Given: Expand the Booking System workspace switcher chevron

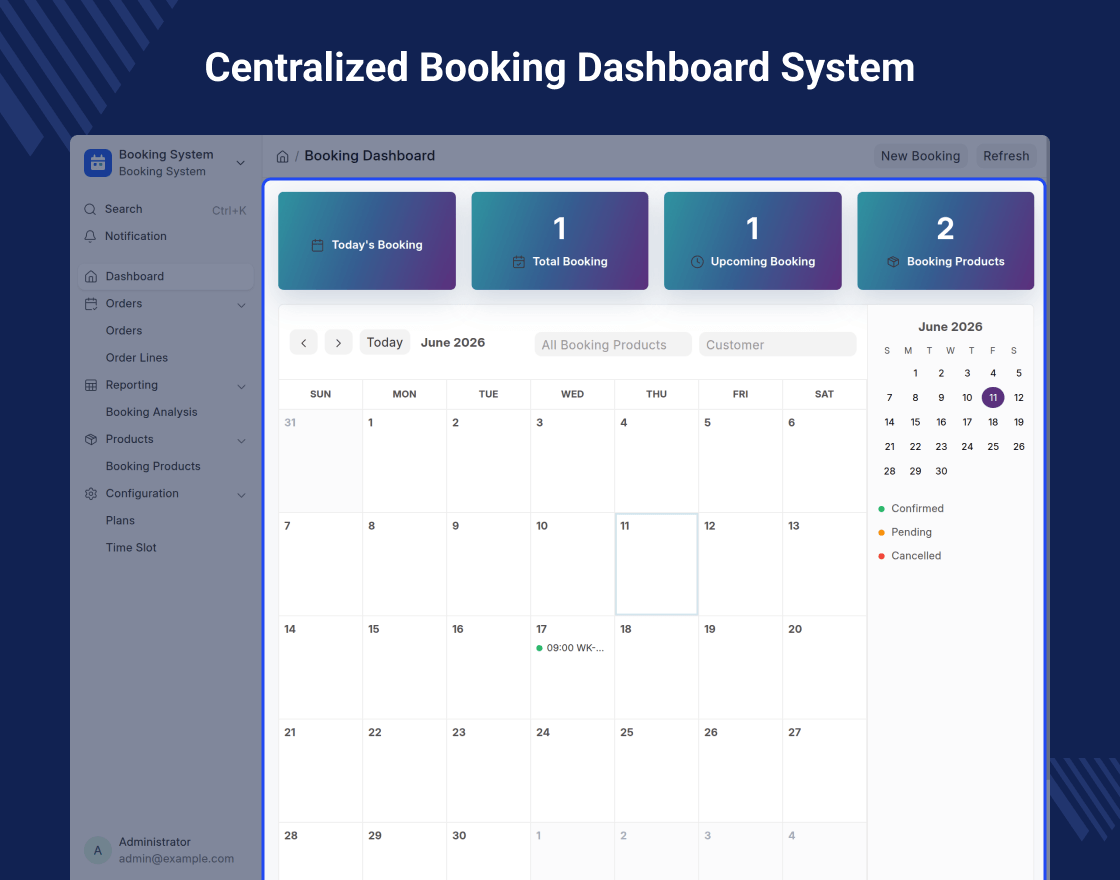Looking at the screenshot, I should 241,163.
